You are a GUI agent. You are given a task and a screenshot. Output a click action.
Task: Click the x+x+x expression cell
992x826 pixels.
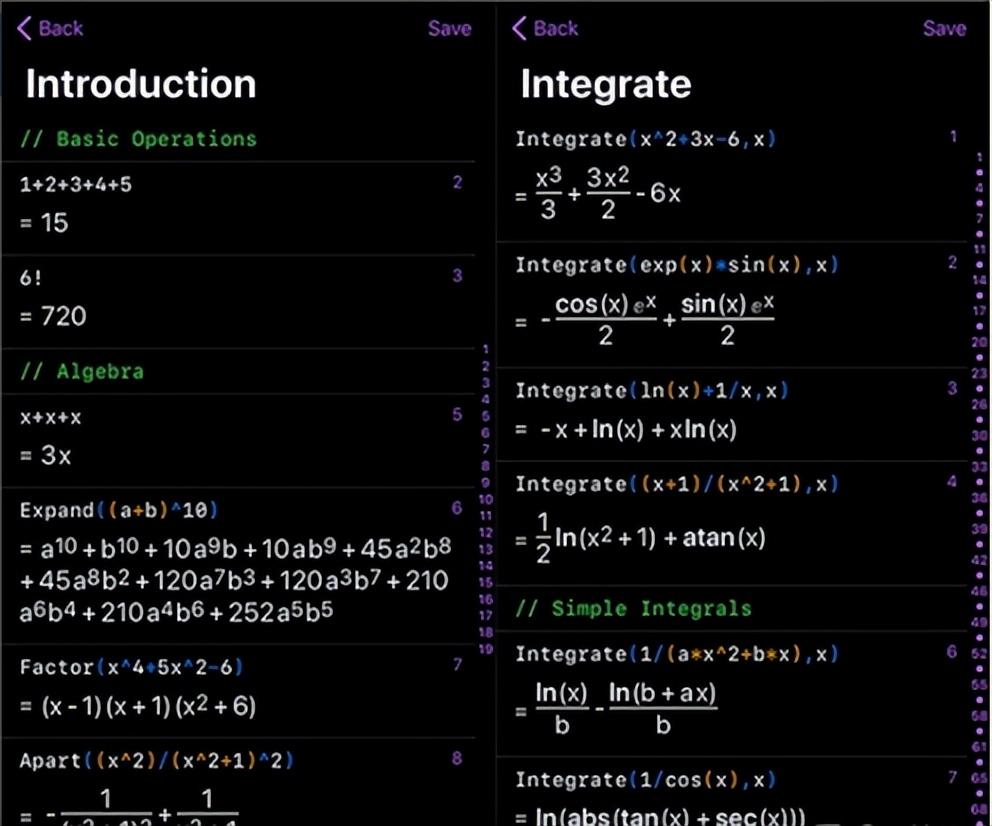pyautogui.click(x=50, y=417)
